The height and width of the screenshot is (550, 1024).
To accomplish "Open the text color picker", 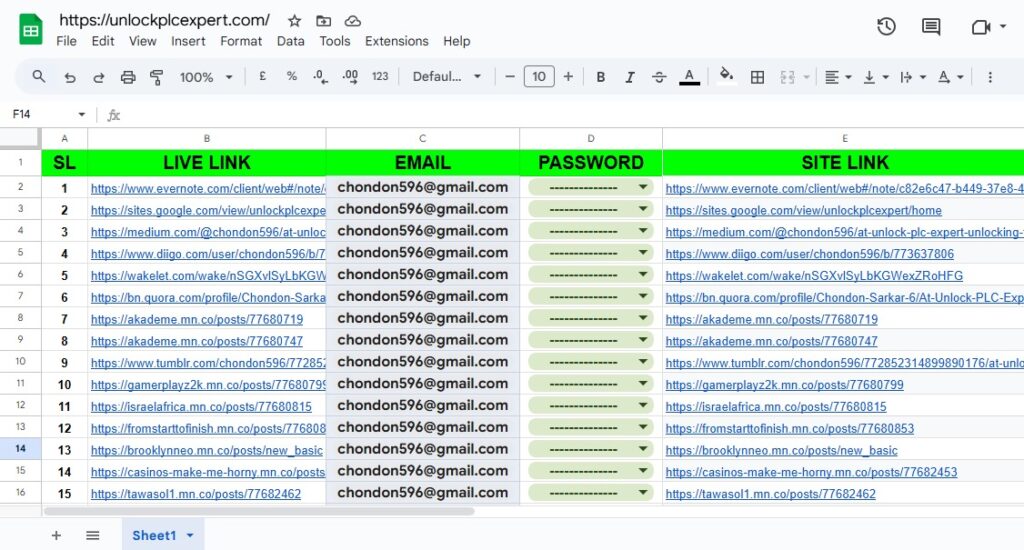I will point(689,77).
